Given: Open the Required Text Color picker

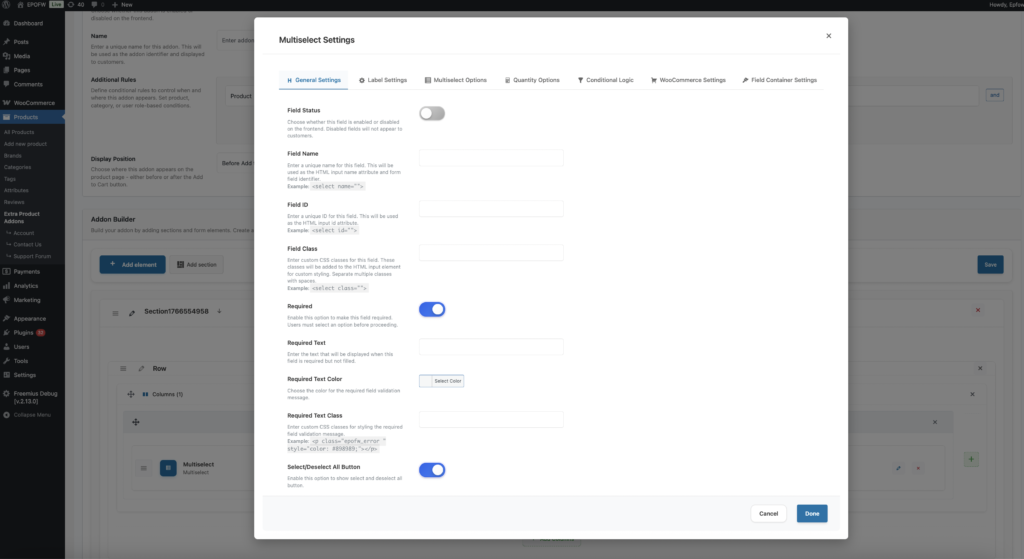Looking at the screenshot, I should click(x=441, y=381).
